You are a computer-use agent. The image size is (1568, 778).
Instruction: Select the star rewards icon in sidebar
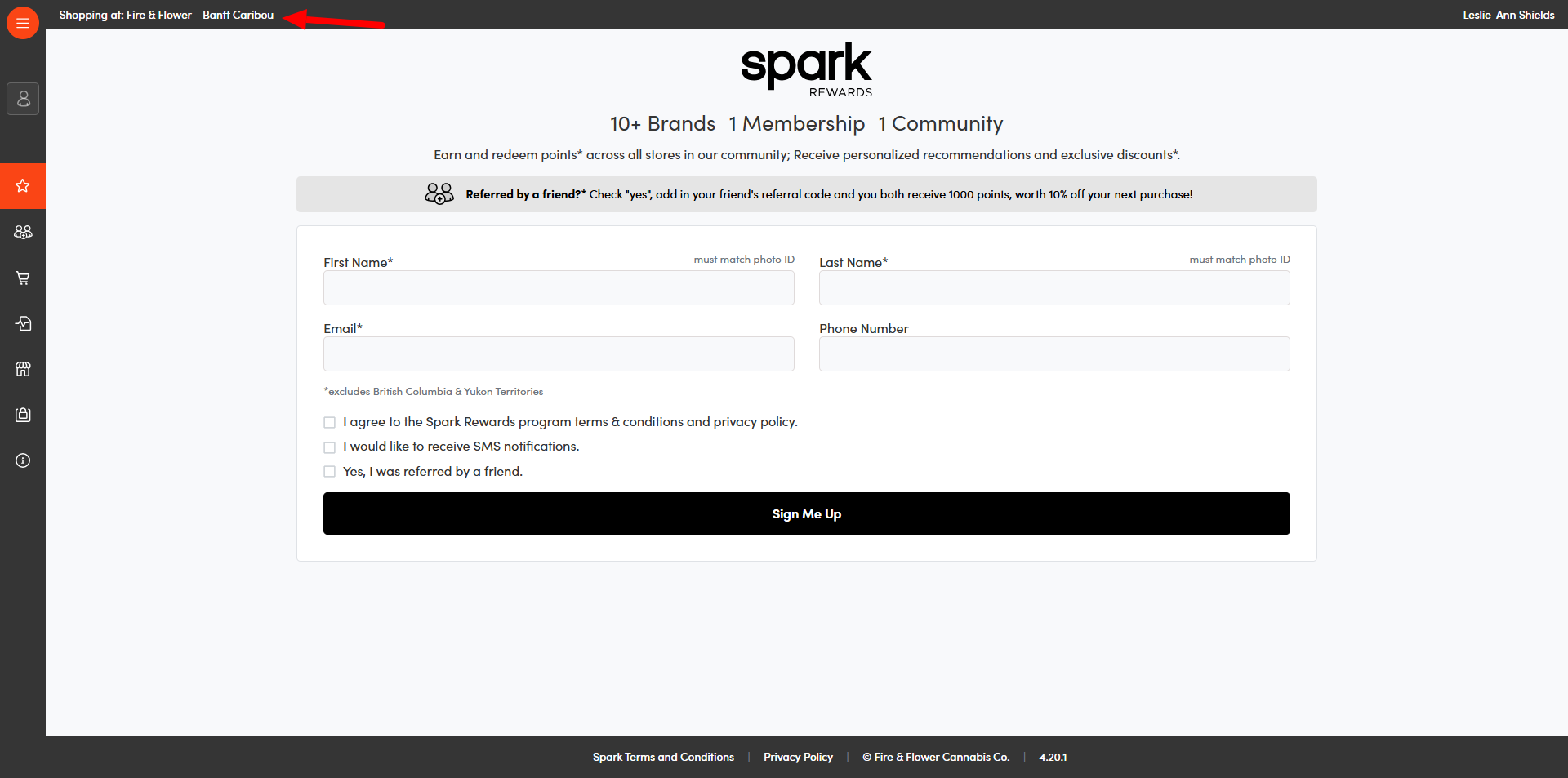point(23,186)
